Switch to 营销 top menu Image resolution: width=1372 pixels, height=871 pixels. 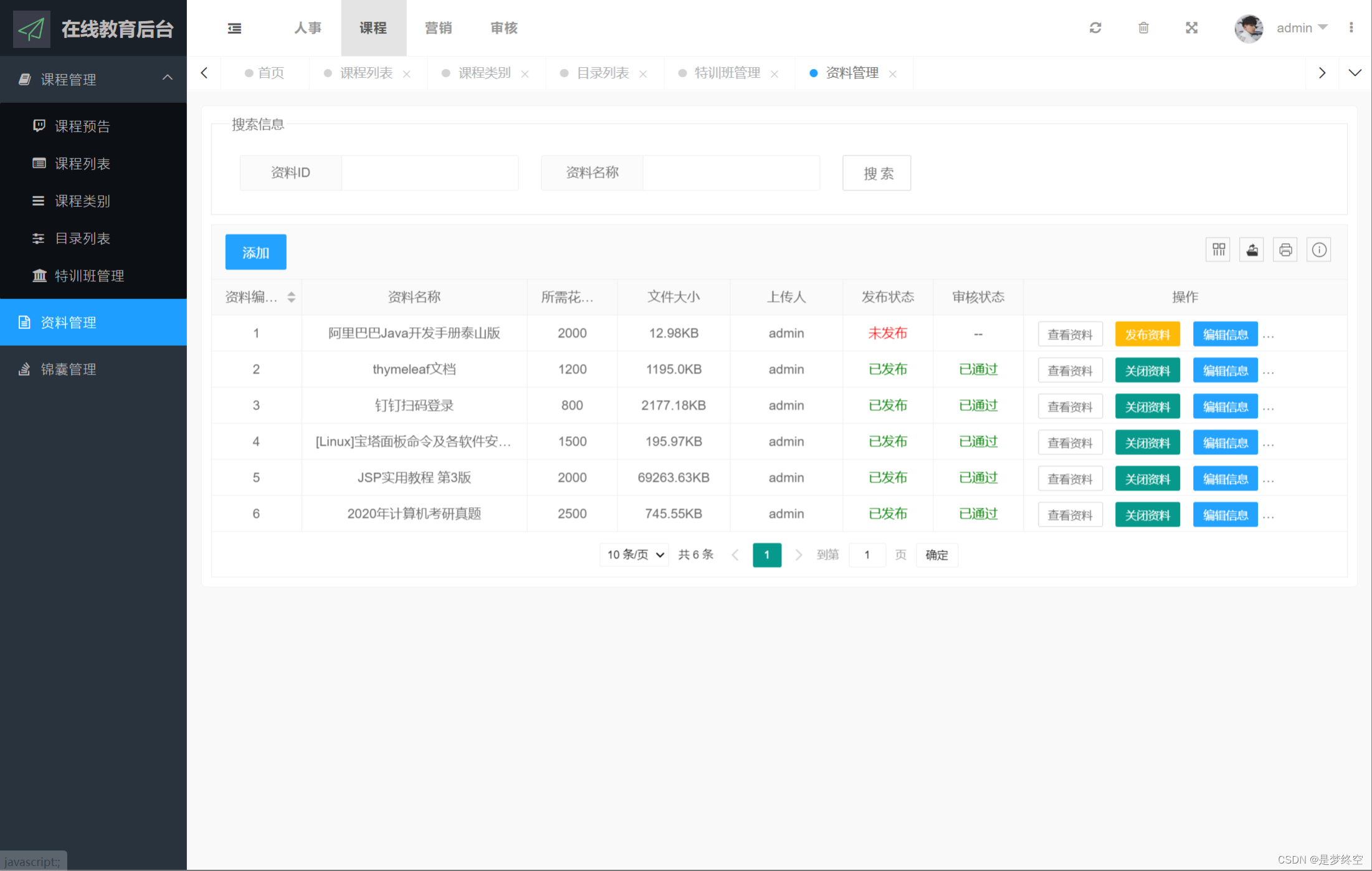click(x=439, y=28)
